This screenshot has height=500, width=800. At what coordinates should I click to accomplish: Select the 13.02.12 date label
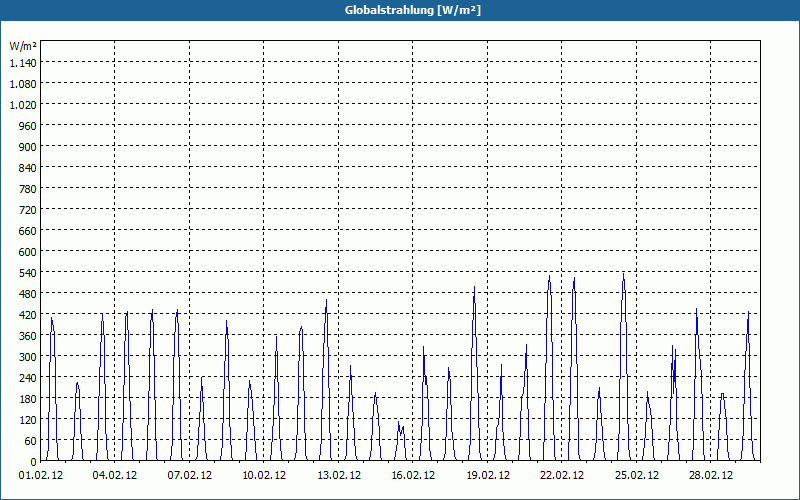click(339, 476)
